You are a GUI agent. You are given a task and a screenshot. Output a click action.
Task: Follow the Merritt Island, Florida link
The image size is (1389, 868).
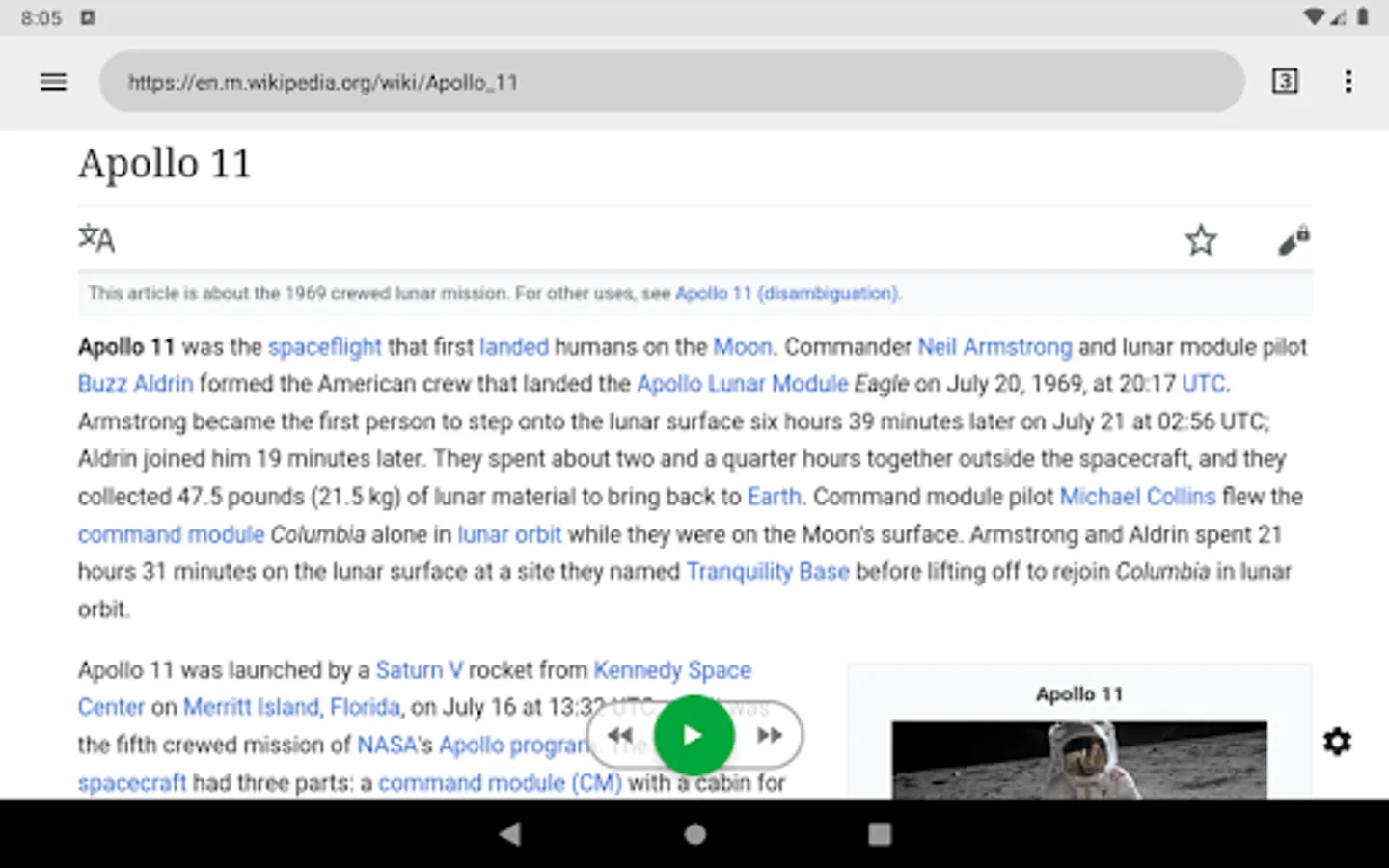point(291,707)
